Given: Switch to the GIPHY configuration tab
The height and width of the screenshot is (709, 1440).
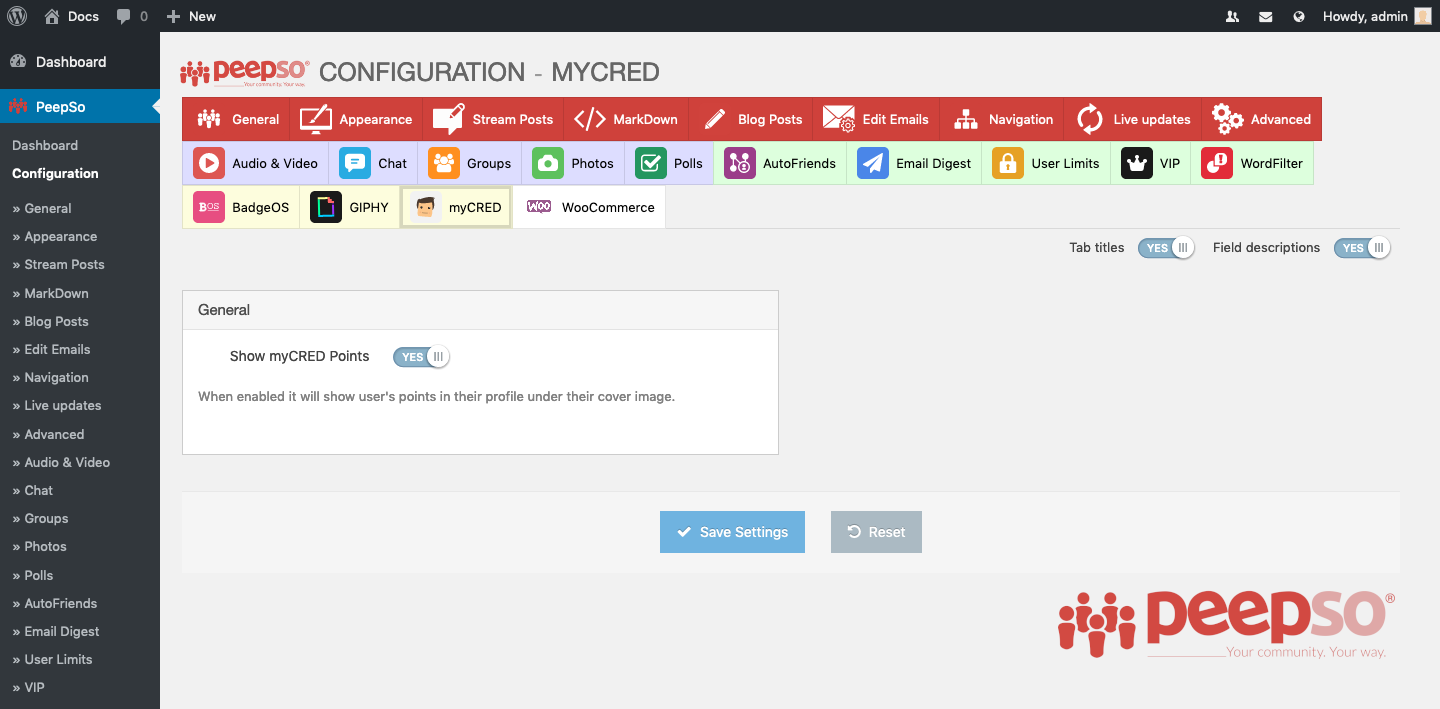Looking at the screenshot, I should pyautogui.click(x=350, y=207).
